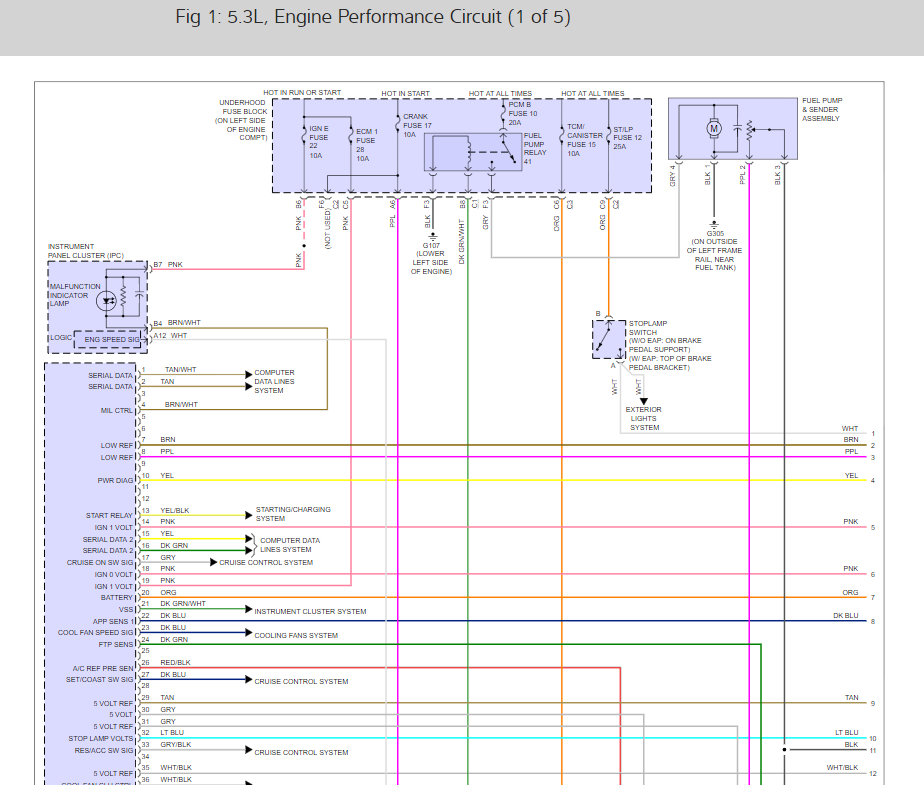Viewport: 924px width, 806px height.
Task: Click the 'RED/BLK' wire label at pin 26
Action: tap(175, 662)
